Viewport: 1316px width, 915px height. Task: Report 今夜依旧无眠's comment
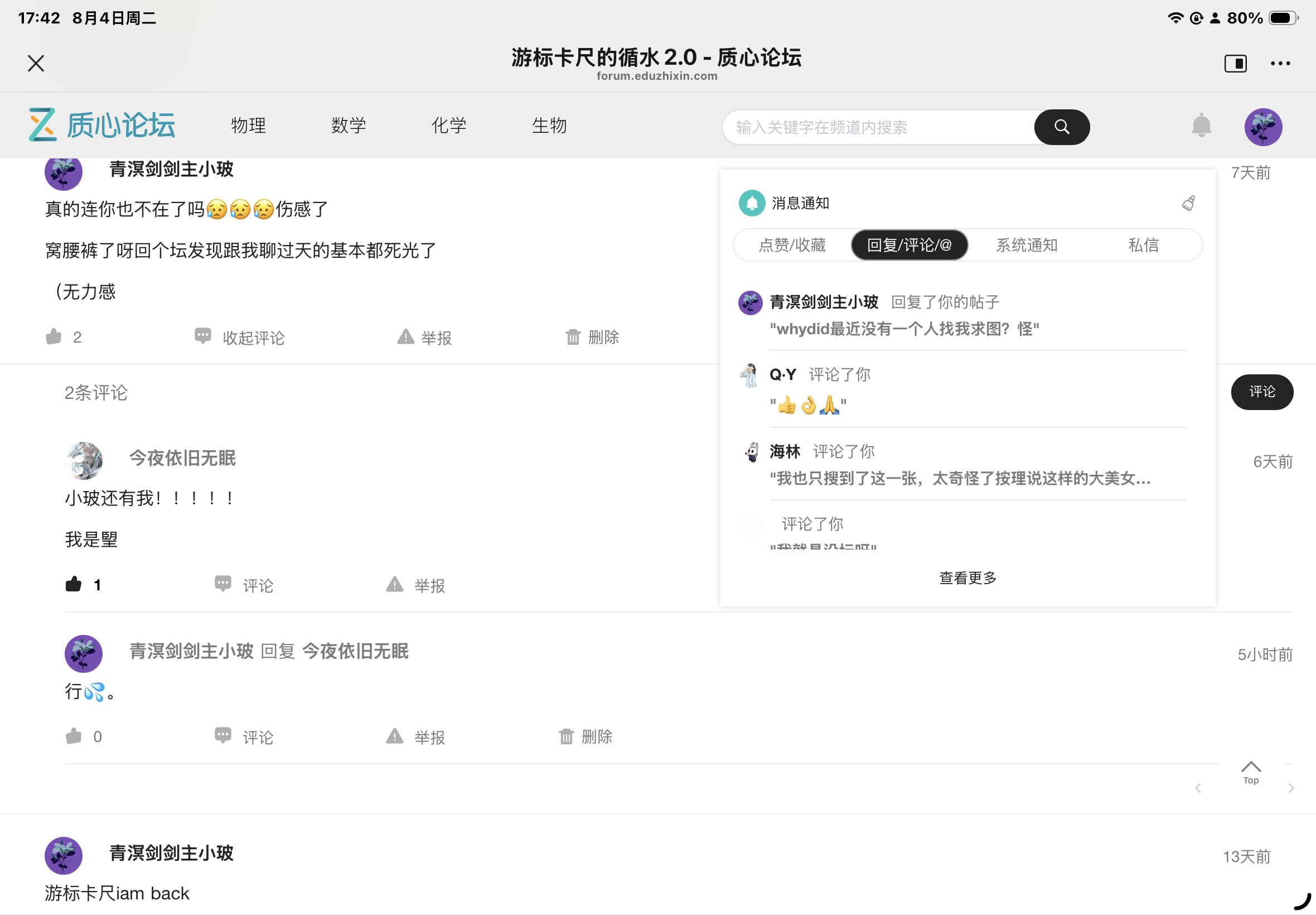pyautogui.click(x=416, y=585)
